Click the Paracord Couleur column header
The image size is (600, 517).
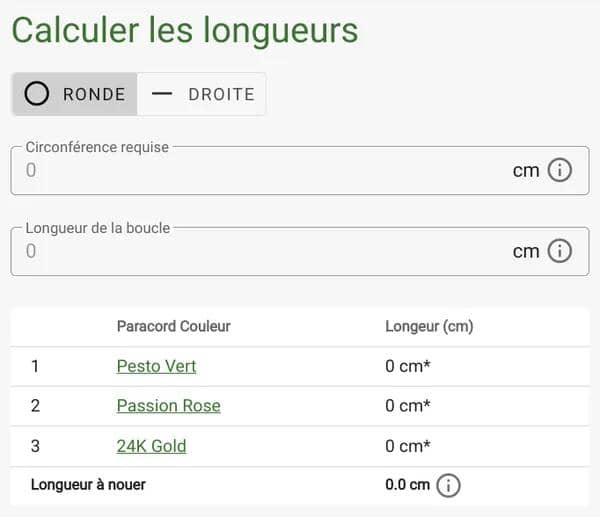coord(173,327)
